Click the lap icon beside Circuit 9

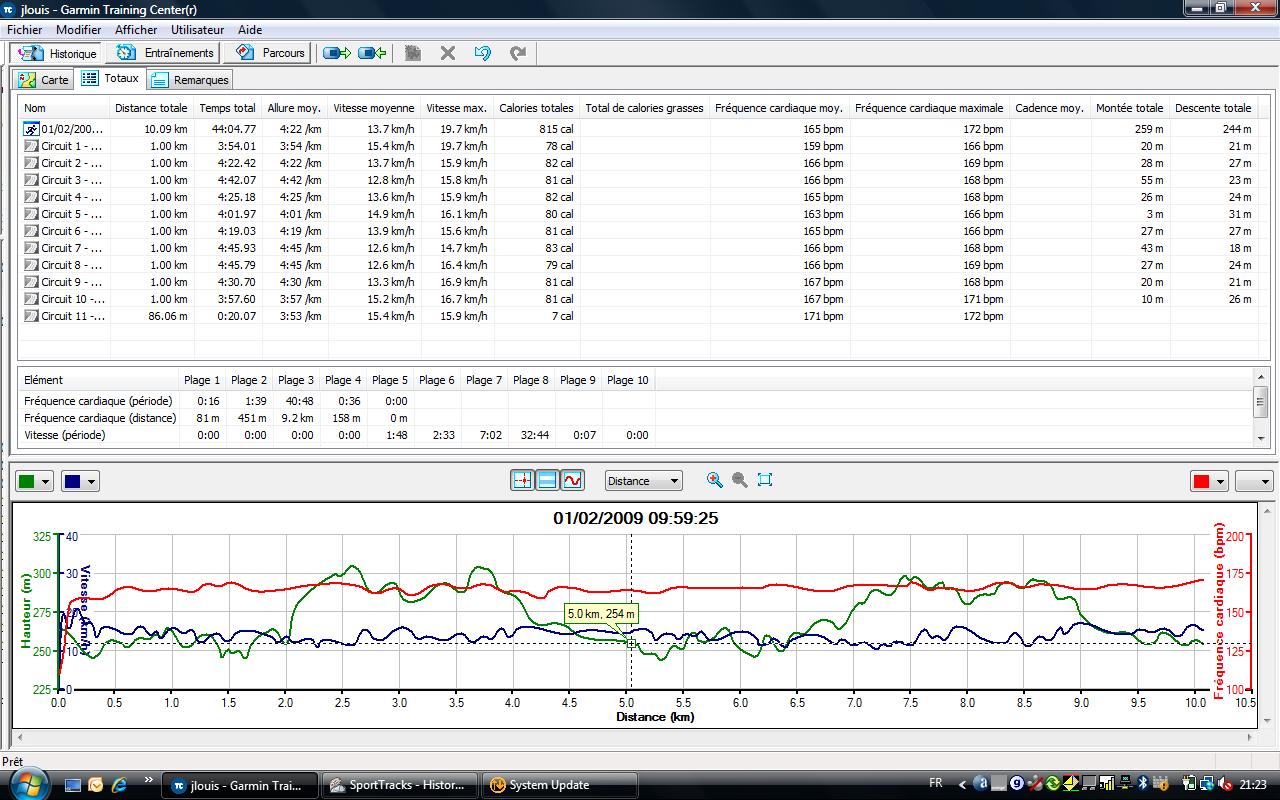point(31,282)
